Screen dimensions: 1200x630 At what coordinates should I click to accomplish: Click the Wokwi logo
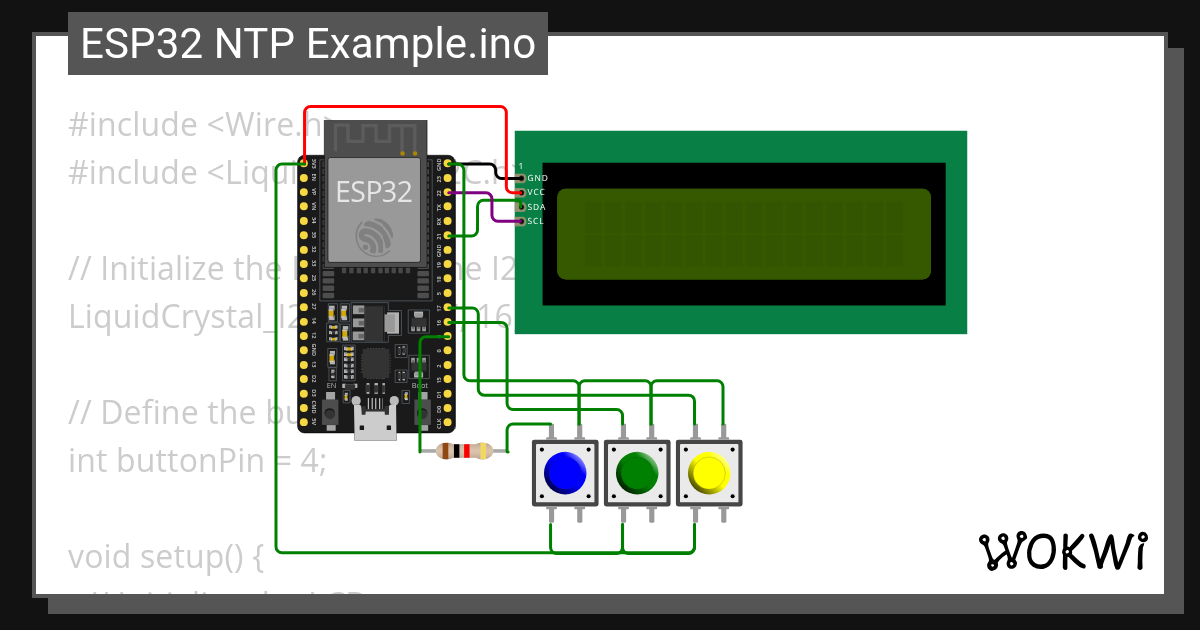point(1064,551)
